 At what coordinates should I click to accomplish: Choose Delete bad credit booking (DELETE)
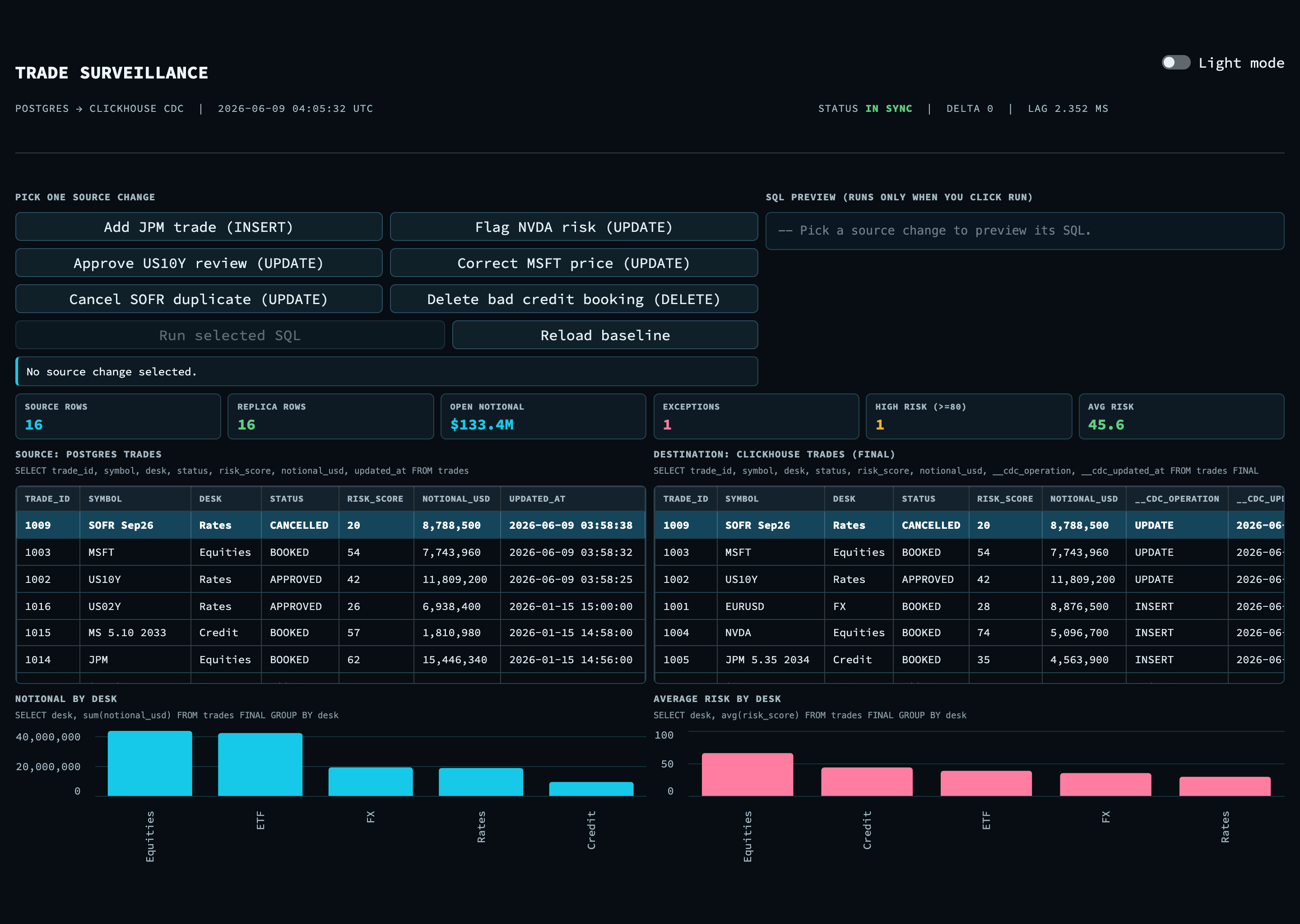point(574,299)
